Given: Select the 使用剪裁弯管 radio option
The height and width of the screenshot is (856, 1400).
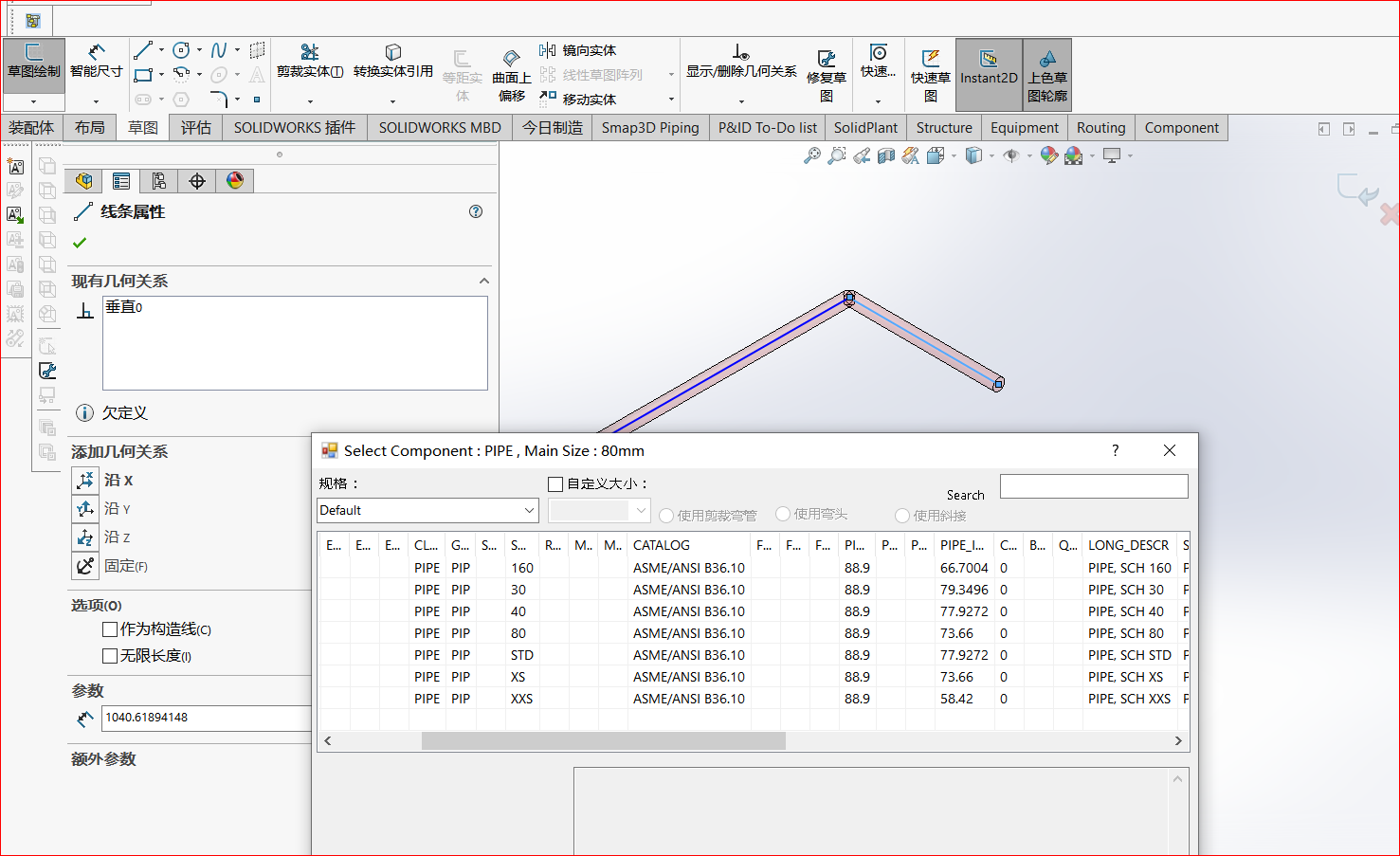Looking at the screenshot, I should click(666, 516).
